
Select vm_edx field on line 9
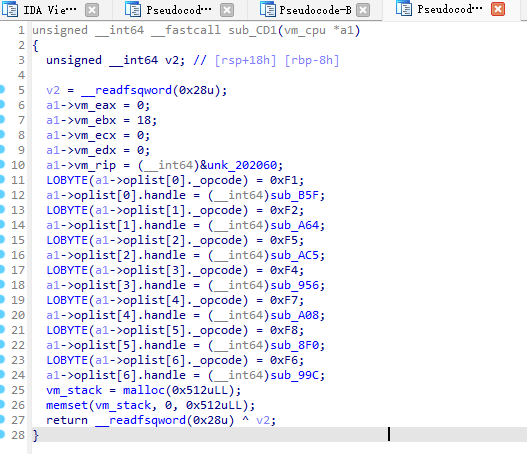[x=95, y=150]
